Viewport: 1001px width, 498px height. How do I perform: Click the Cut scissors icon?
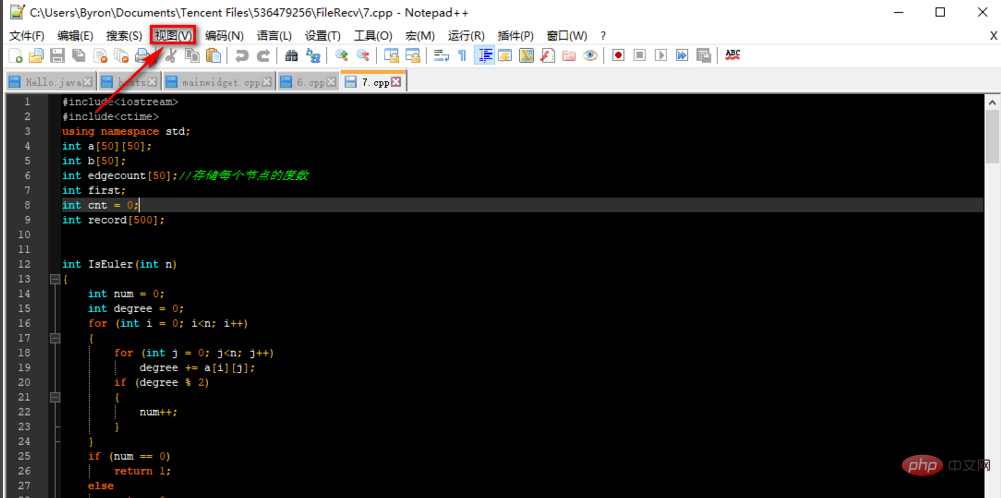171,56
